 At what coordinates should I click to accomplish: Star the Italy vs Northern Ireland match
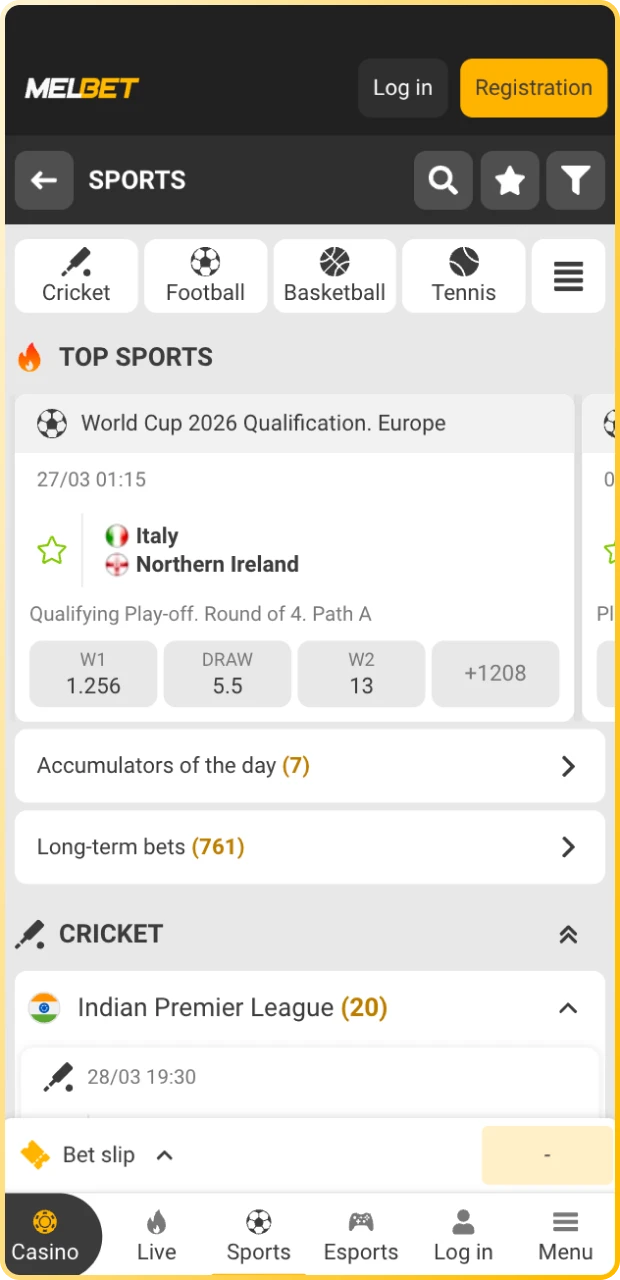click(x=51, y=550)
